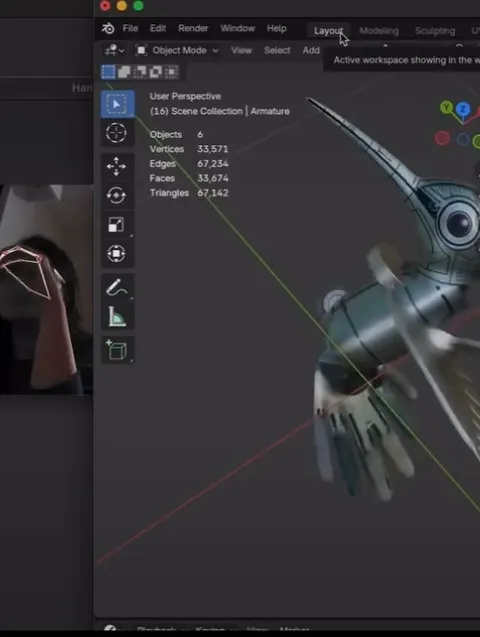Click the Objects count 6
This screenshot has height=637, width=480.
tap(200, 134)
